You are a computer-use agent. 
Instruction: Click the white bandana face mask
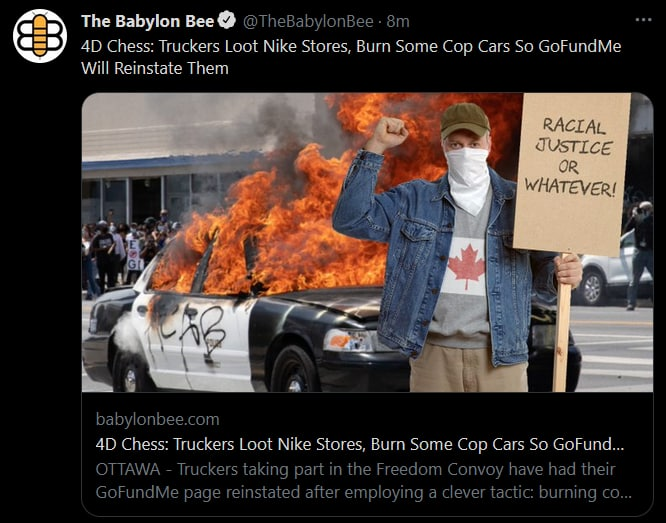pos(468,179)
